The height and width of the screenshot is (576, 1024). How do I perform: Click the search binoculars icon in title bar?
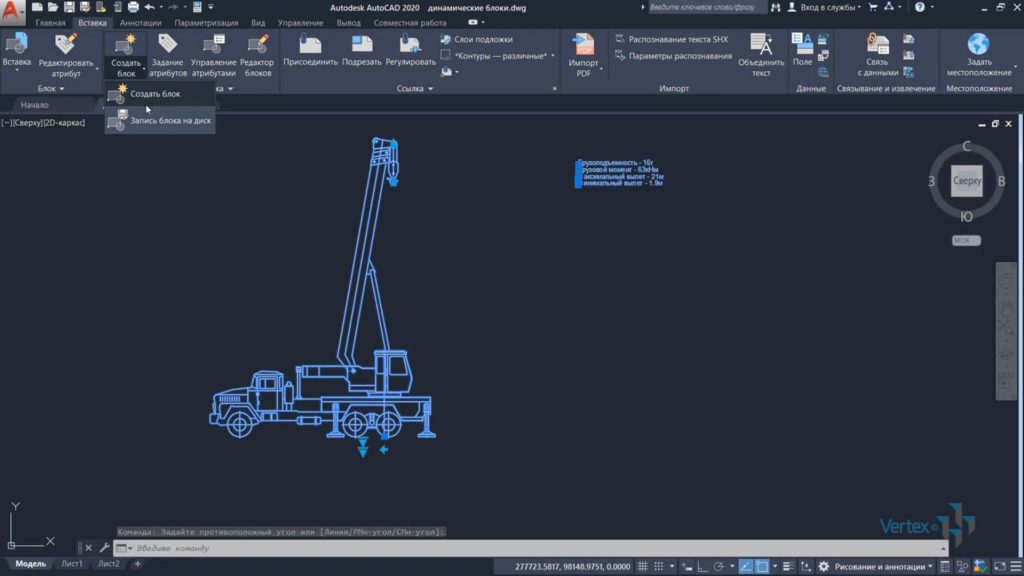(x=775, y=7)
